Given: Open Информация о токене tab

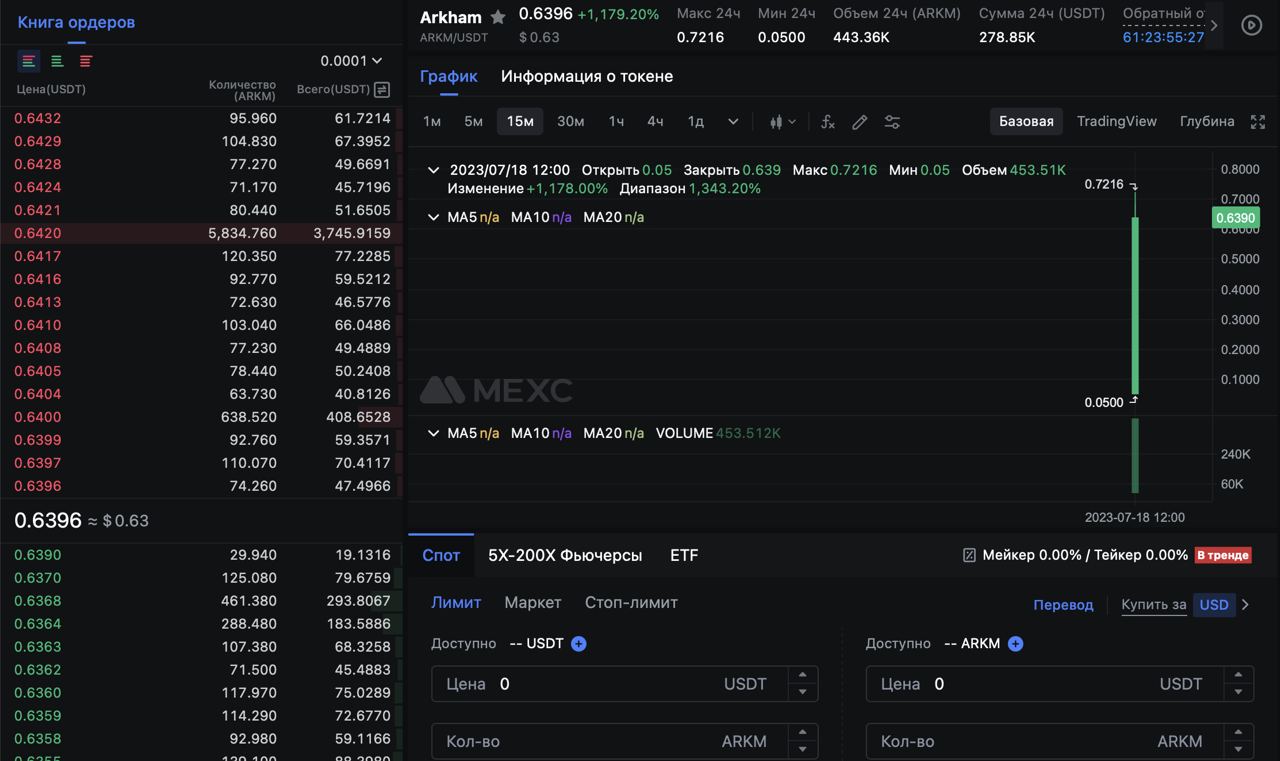Looking at the screenshot, I should [x=587, y=76].
